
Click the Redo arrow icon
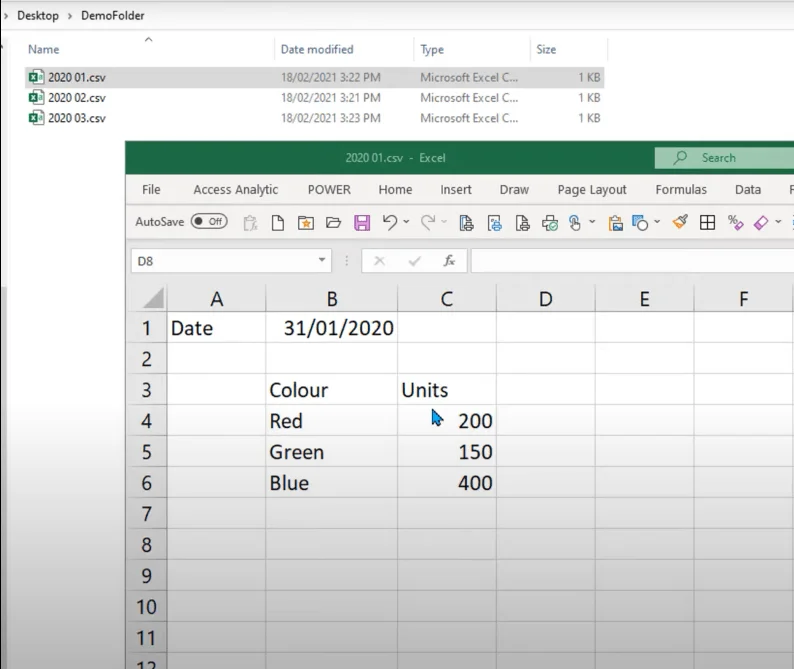[428, 222]
